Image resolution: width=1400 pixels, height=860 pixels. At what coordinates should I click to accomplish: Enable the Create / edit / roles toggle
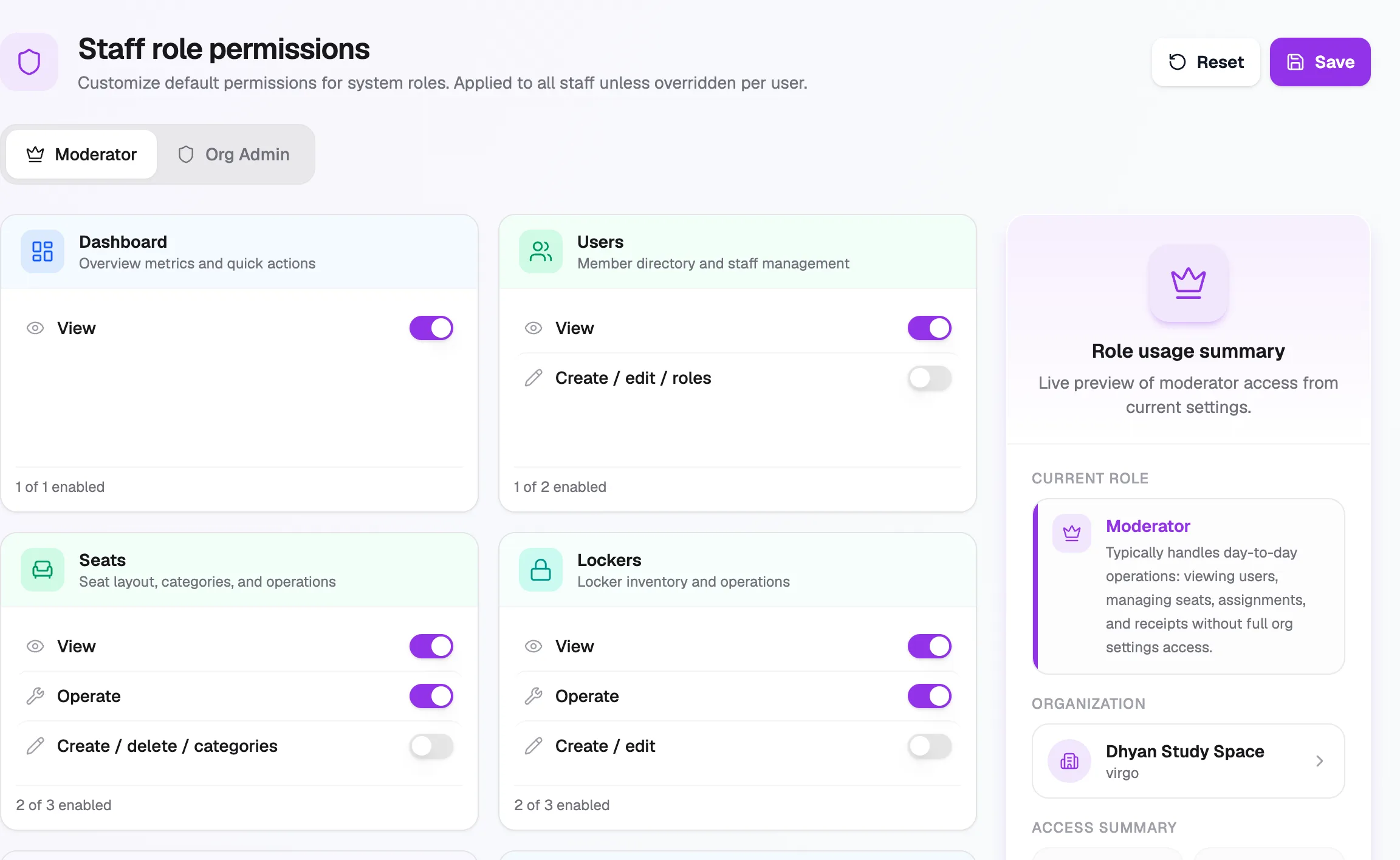[x=930, y=378]
